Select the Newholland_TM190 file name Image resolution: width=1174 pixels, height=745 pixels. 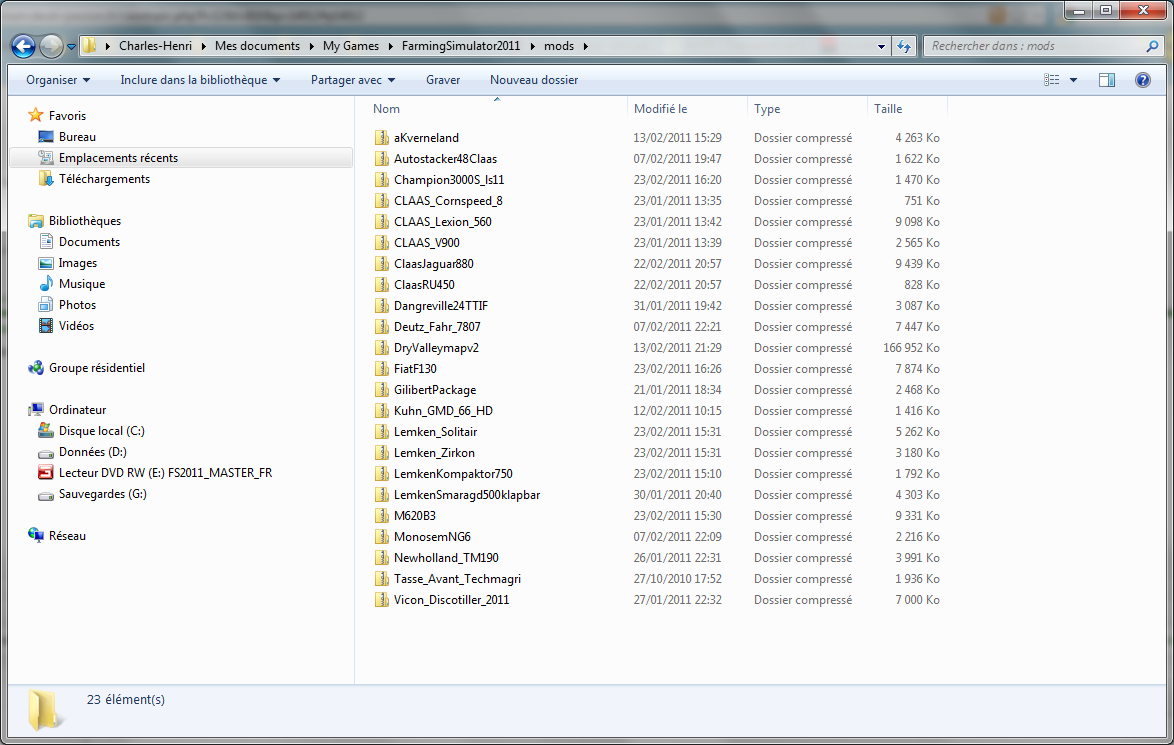tap(446, 558)
